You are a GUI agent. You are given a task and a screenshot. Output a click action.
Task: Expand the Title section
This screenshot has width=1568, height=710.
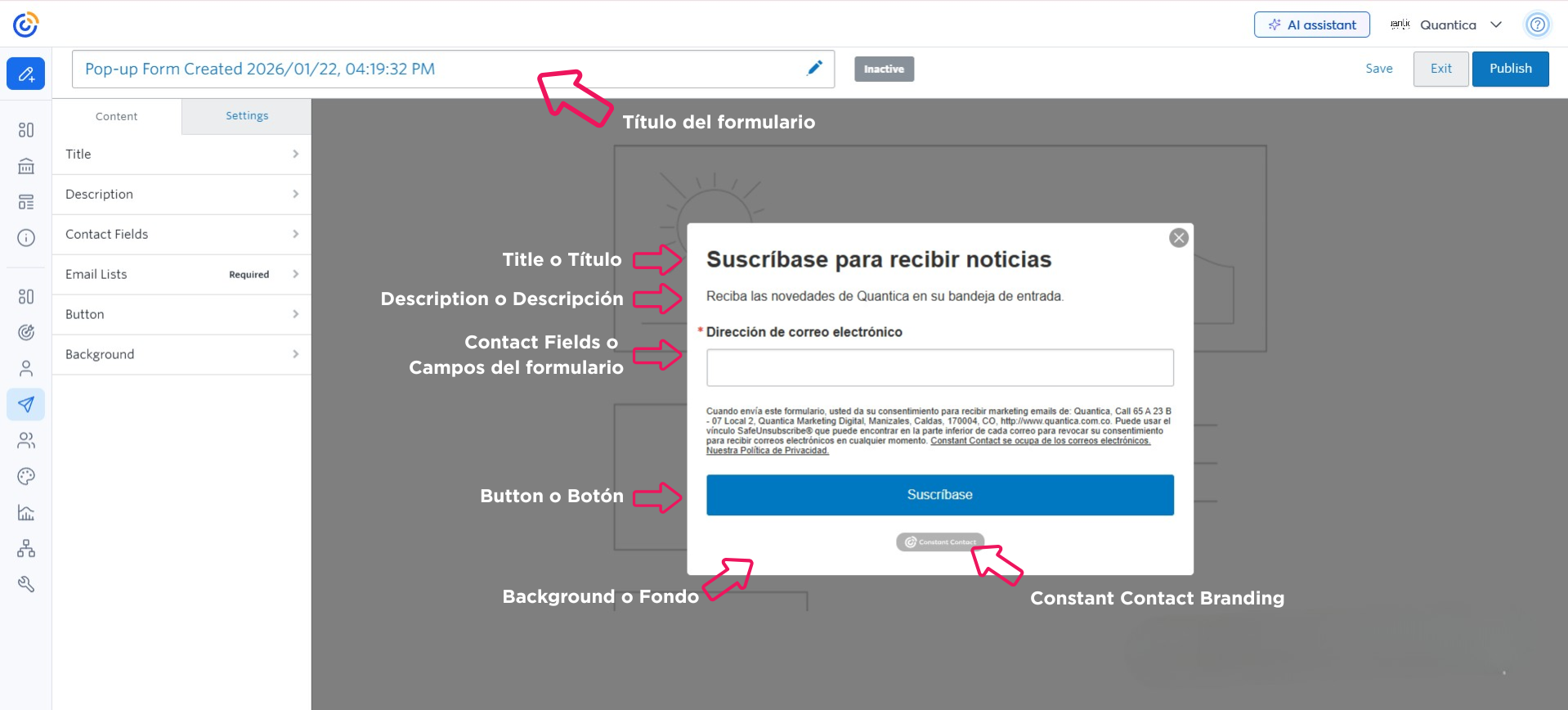click(x=181, y=155)
